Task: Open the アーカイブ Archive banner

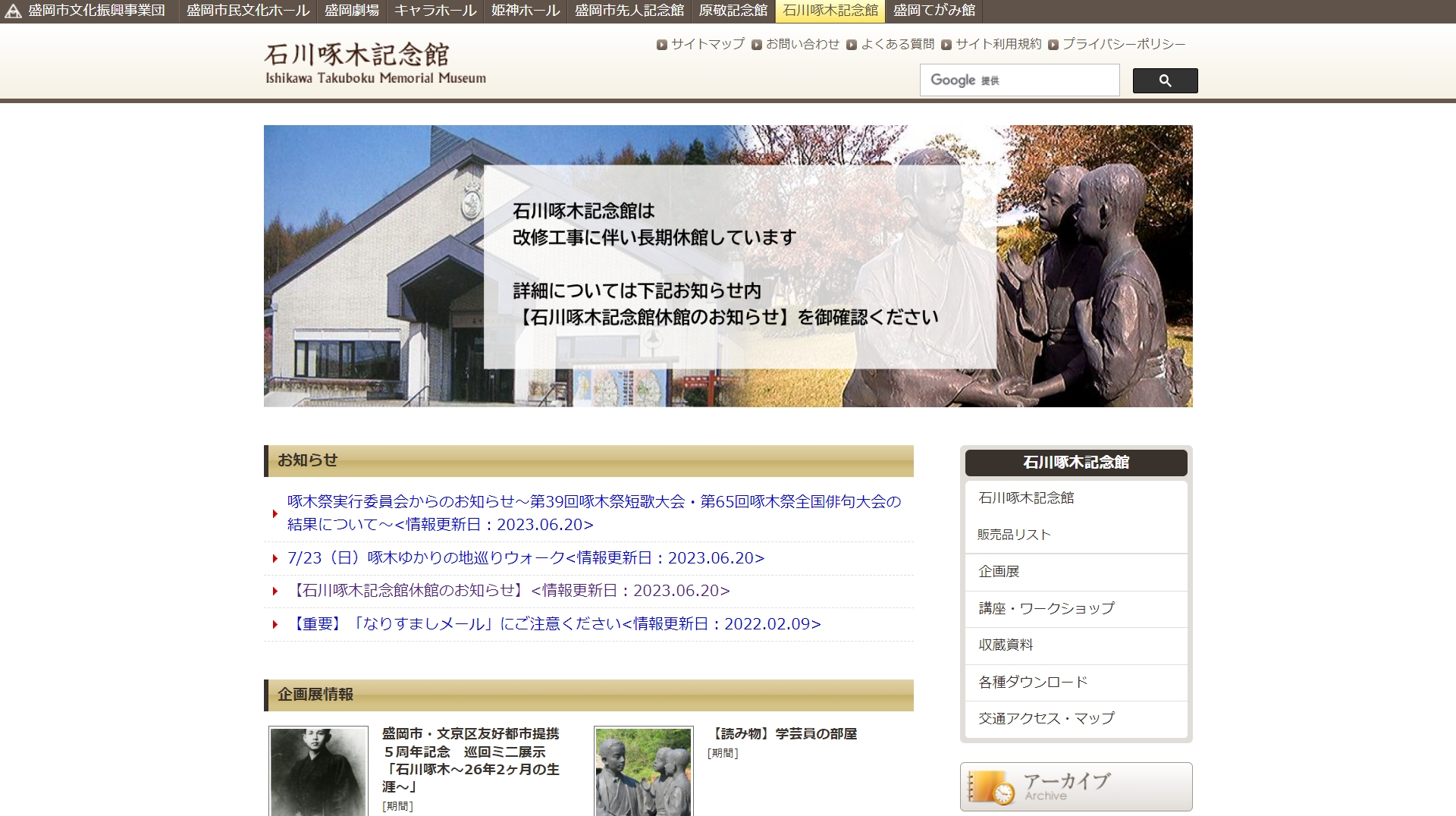Action: coord(1076,787)
